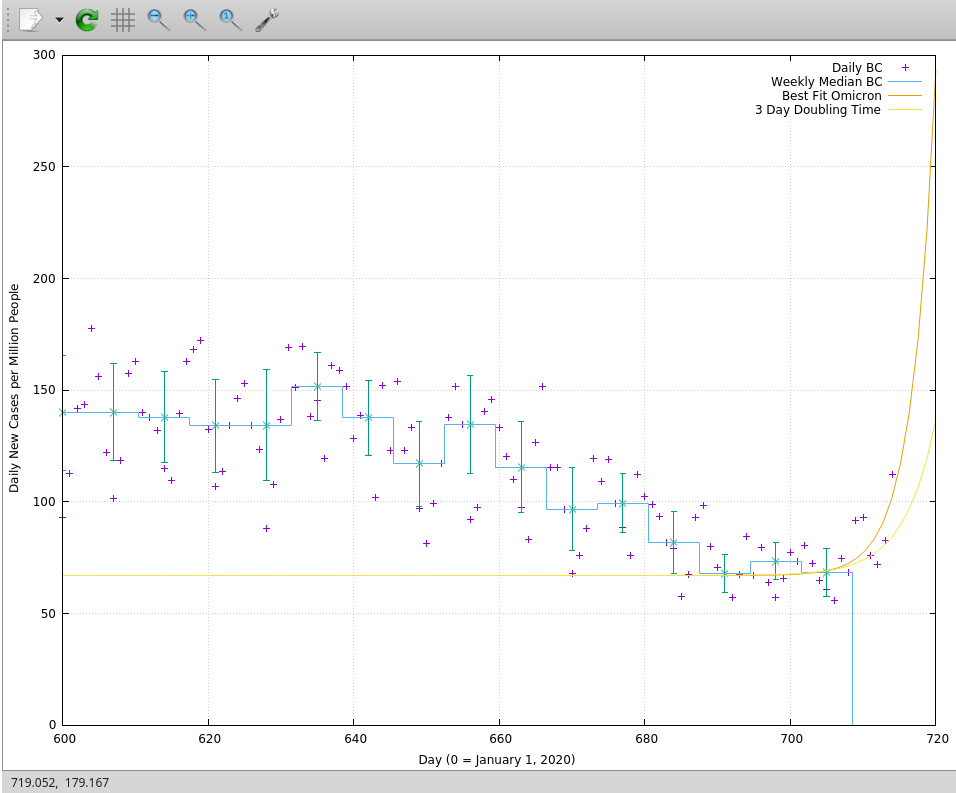Click the x-axis tick label 700

click(x=791, y=739)
